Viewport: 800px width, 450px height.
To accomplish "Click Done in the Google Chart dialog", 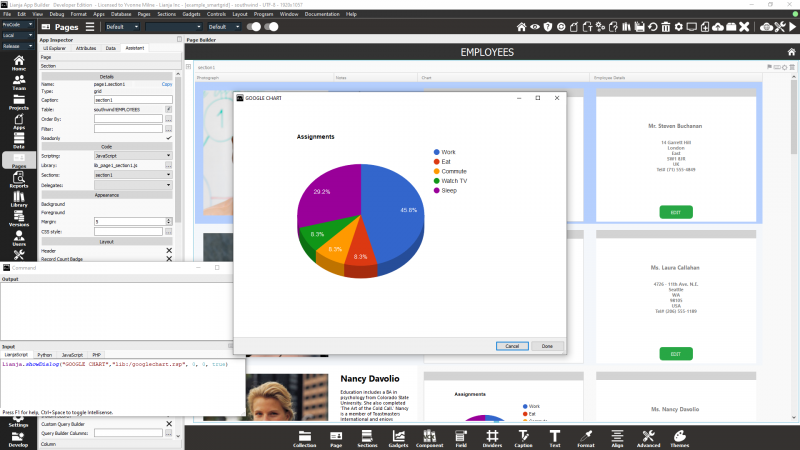I will 547,346.
